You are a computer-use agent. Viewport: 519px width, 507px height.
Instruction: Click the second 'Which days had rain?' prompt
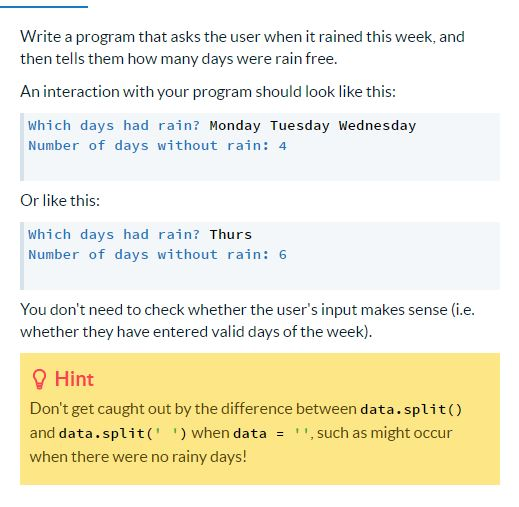pos(114,235)
